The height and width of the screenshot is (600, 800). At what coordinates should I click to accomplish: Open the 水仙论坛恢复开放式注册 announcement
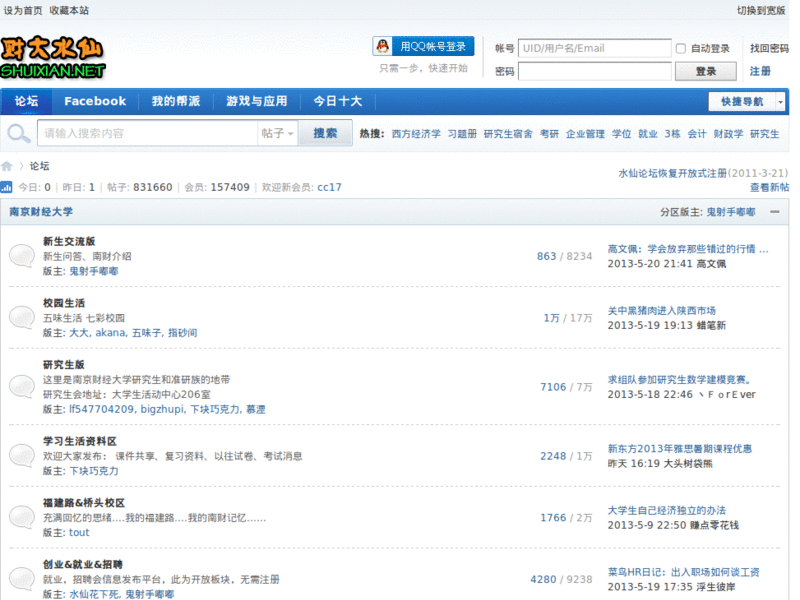coord(672,173)
